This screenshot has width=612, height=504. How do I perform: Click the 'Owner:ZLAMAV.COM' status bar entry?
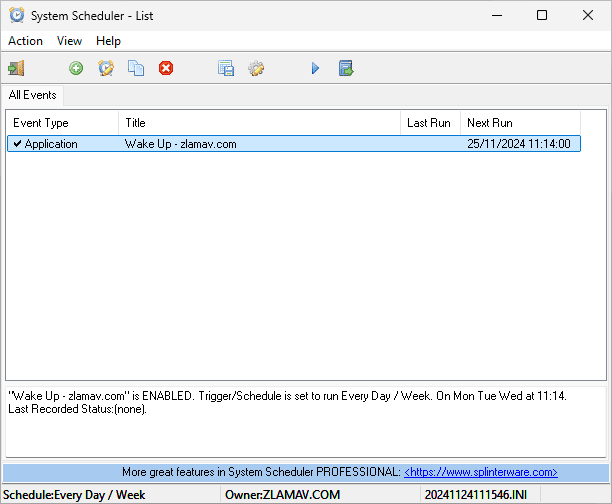tap(282, 495)
